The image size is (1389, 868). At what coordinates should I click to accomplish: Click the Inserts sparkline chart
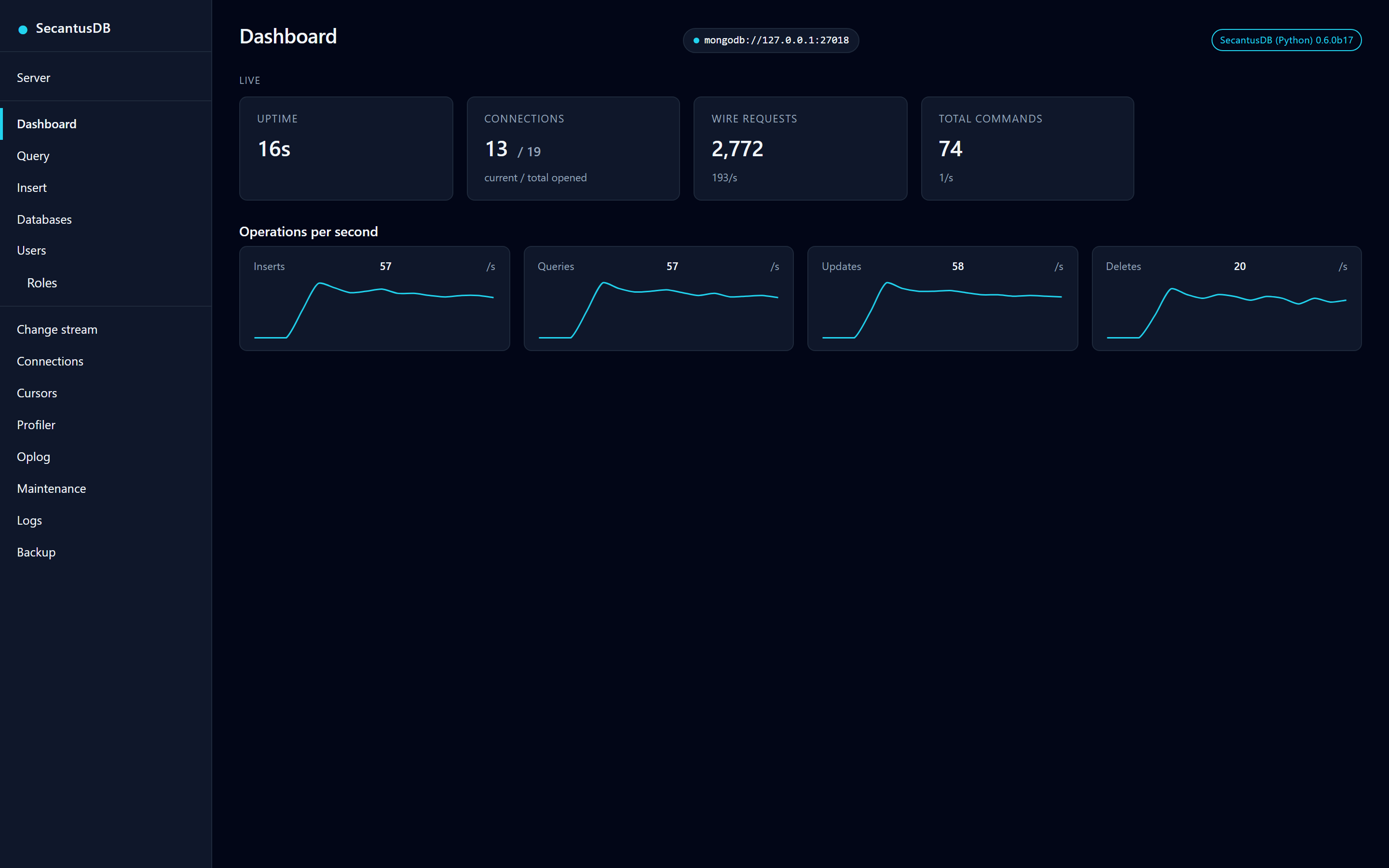(x=374, y=310)
